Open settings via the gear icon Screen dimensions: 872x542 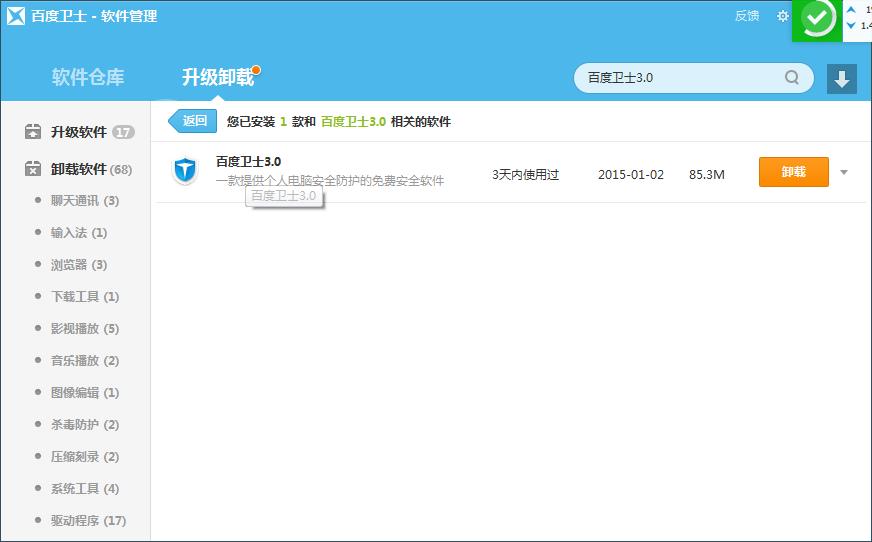click(782, 16)
